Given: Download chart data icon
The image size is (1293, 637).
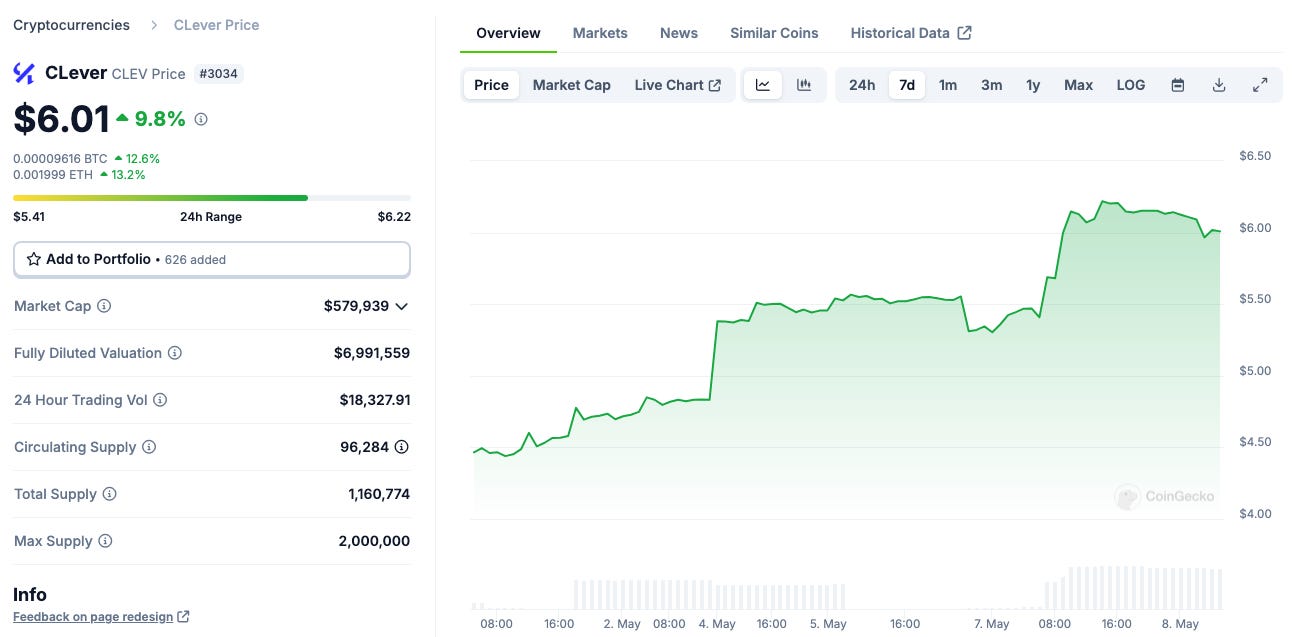Looking at the screenshot, I should 1219,85.
